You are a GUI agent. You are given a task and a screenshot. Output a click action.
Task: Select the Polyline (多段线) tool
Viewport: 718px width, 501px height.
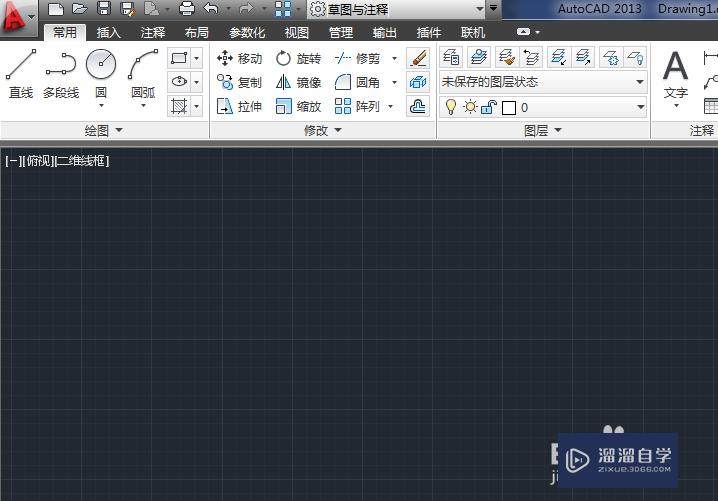61,75
